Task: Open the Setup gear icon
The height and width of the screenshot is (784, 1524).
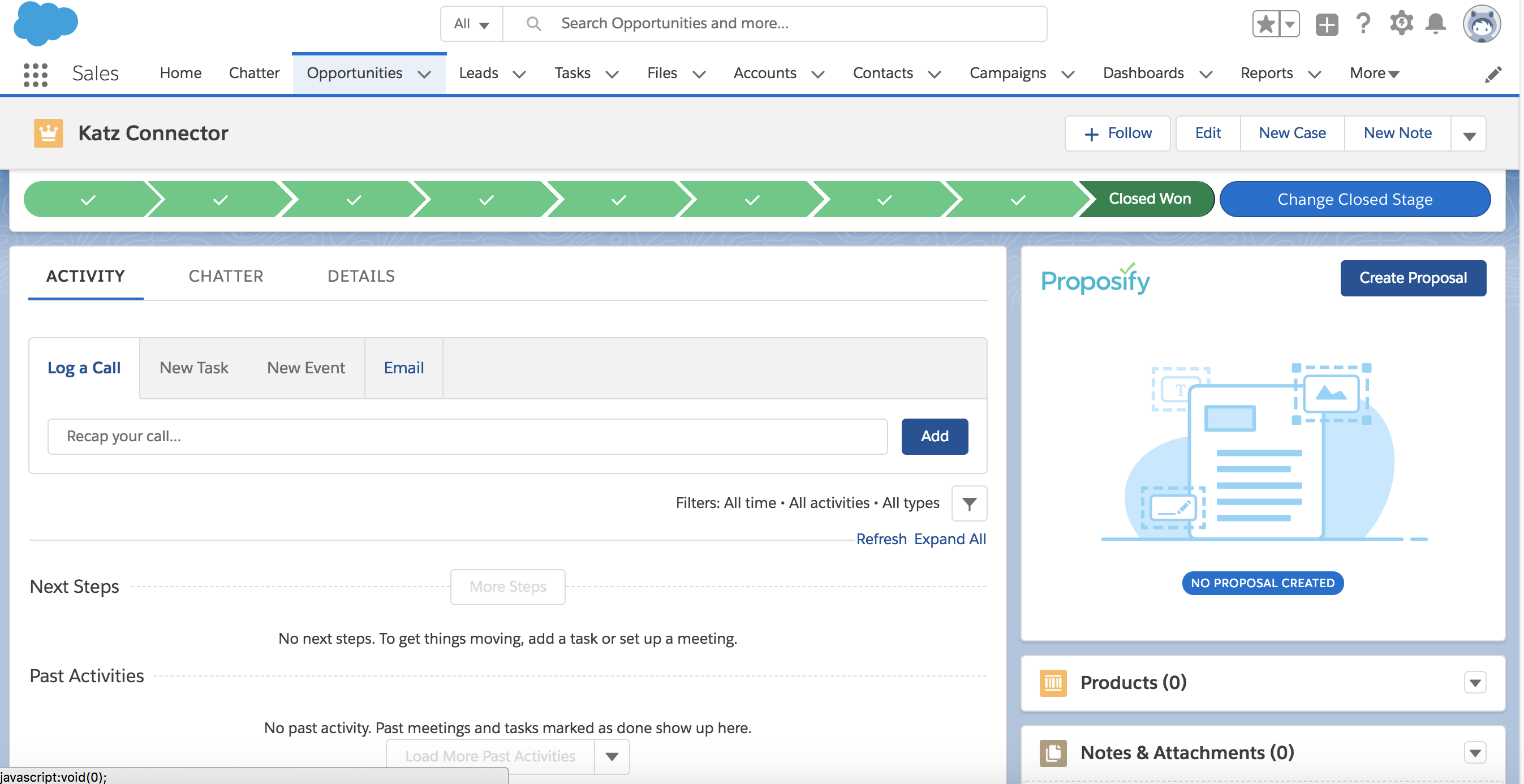Action: pos(1401,24)
